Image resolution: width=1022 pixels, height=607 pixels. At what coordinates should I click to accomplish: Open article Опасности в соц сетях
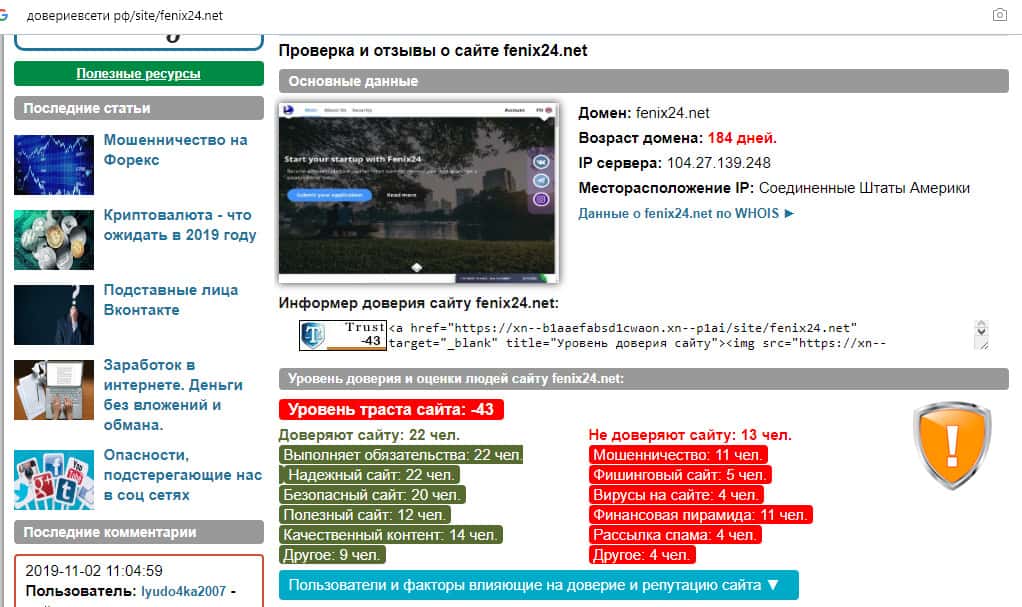182,475
